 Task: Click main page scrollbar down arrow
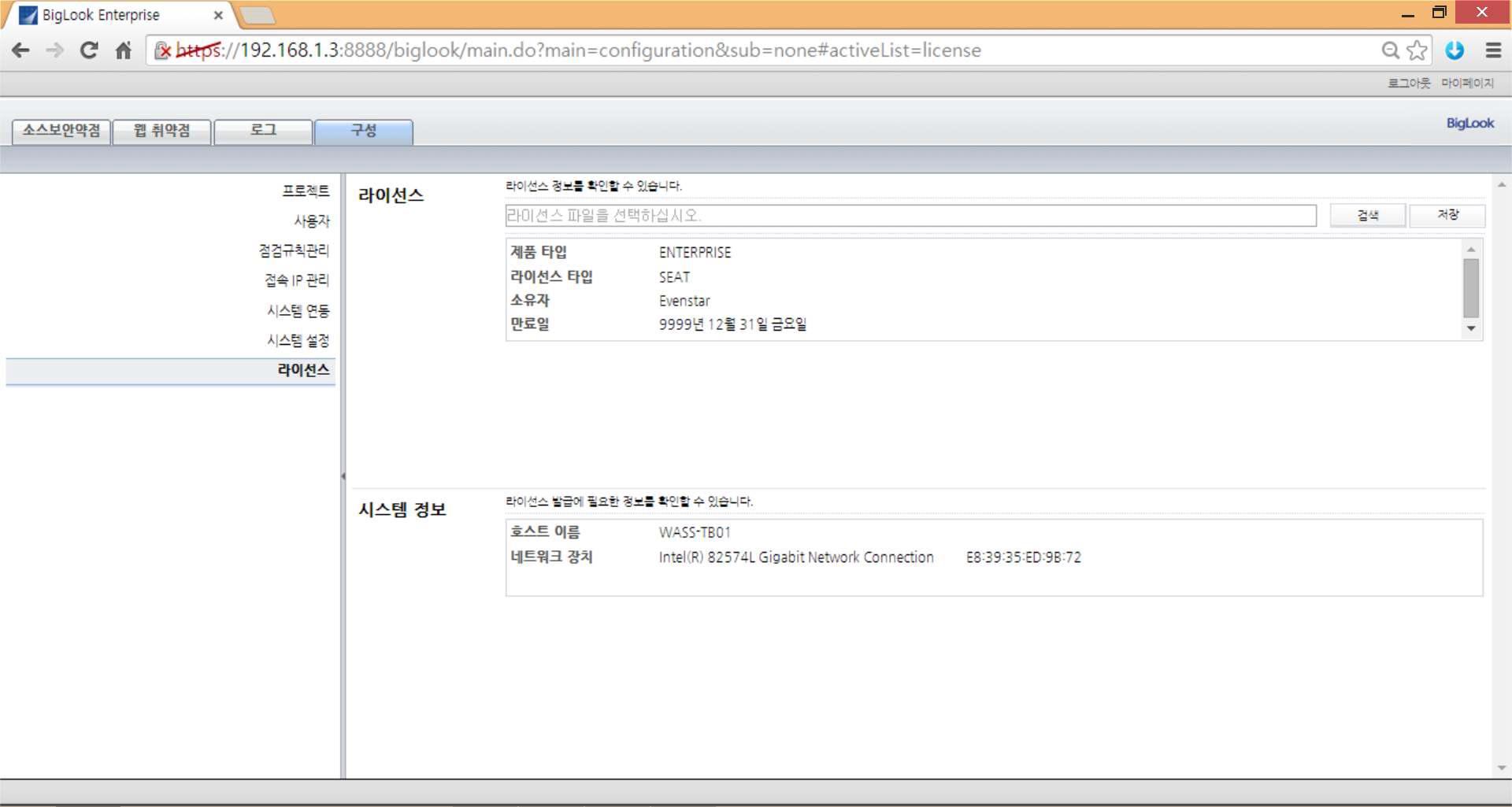[1502, 768]
